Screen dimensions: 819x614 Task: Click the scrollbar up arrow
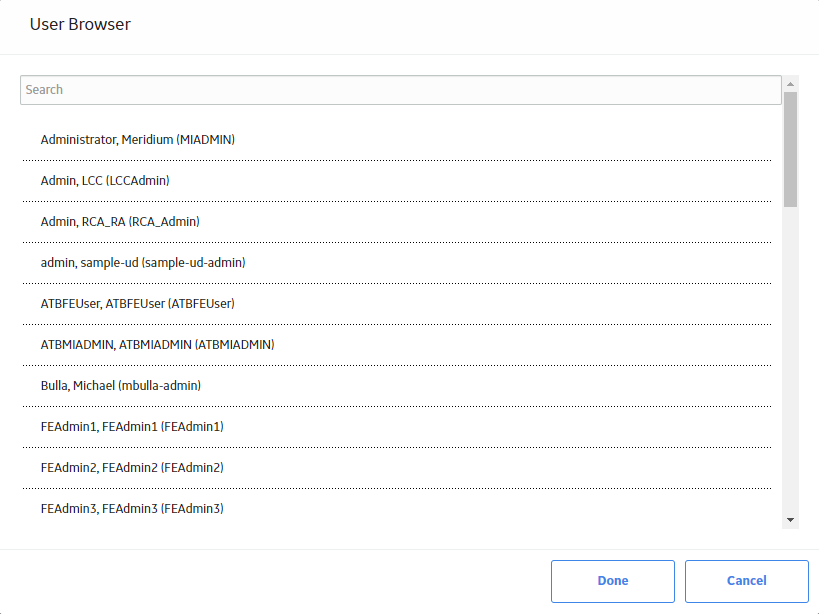pyautogui.click(x=790, y=84)
